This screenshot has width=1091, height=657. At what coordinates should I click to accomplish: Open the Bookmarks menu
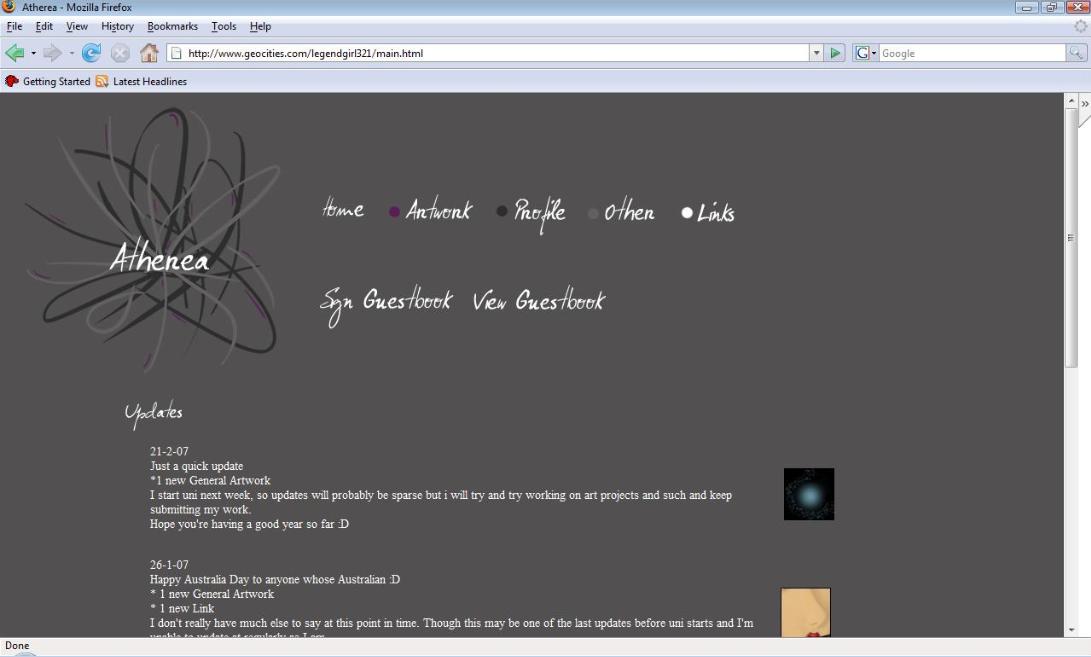[173, 26]
